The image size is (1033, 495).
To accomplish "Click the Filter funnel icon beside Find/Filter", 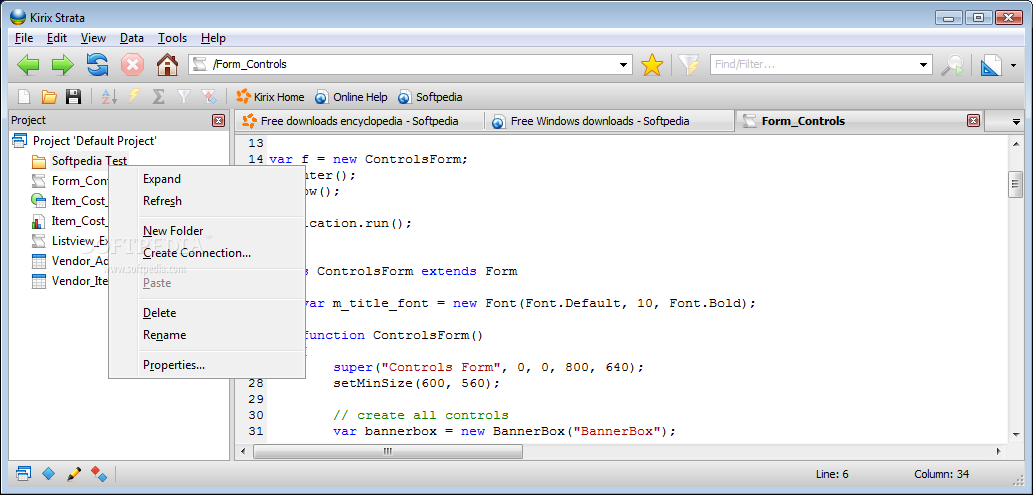I will click(x=689, y=65).
